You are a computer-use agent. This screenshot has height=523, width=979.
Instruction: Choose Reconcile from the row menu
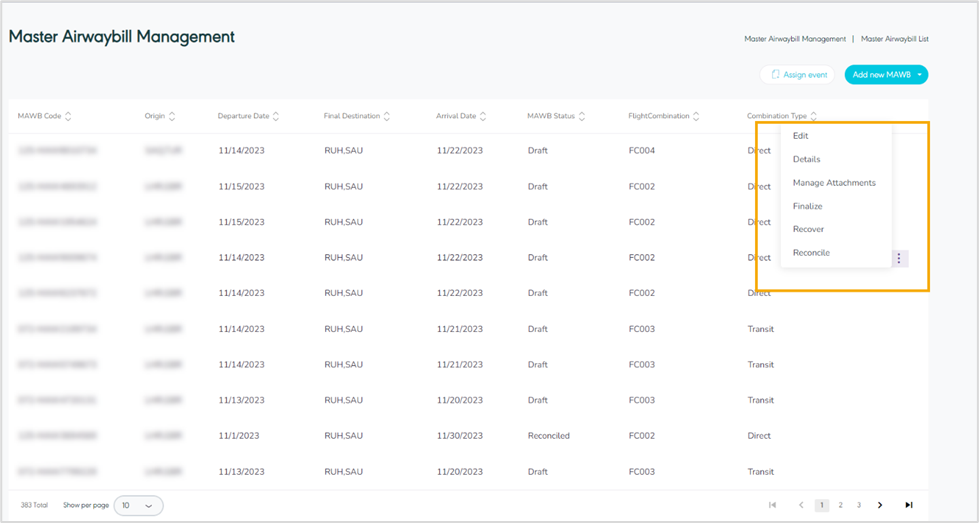811,253
